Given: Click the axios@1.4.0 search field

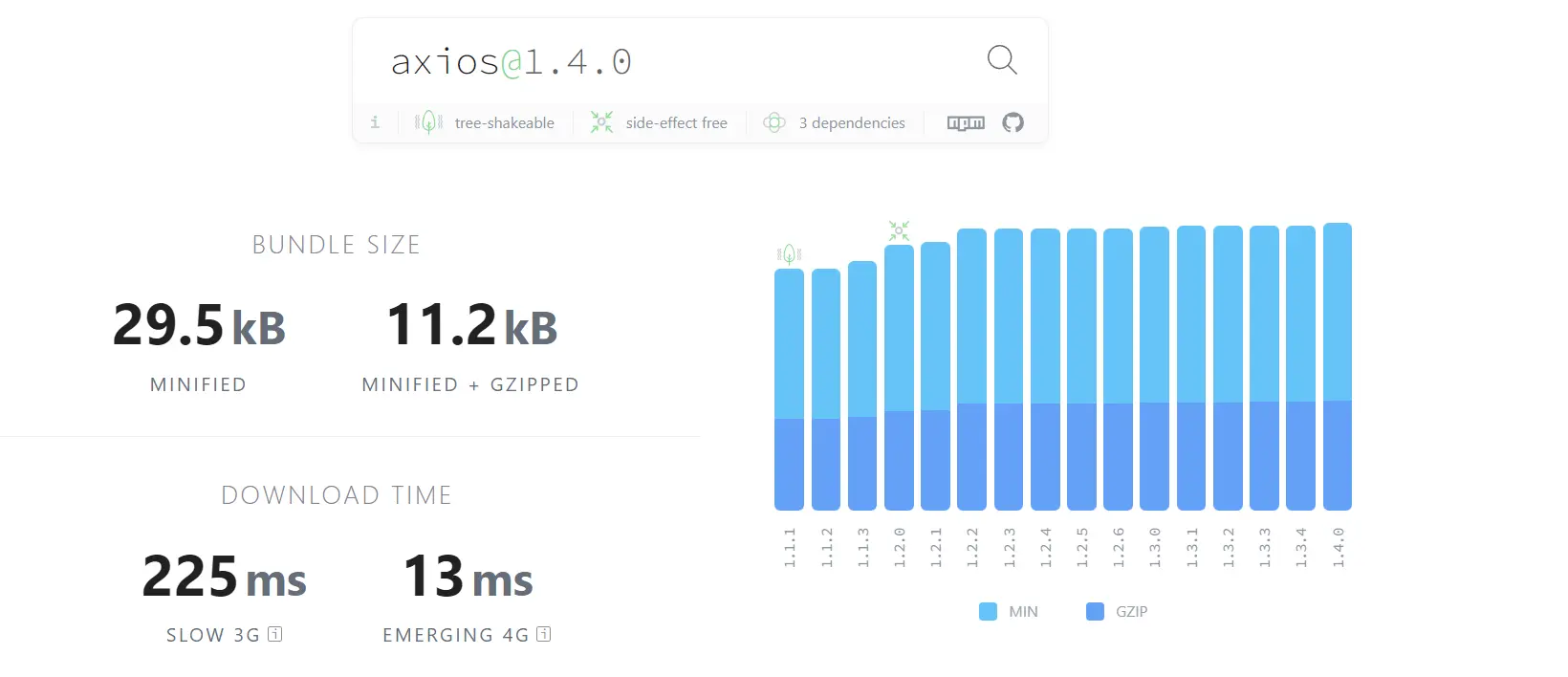Looking at the screenshot, I should [x=669, y=61].
